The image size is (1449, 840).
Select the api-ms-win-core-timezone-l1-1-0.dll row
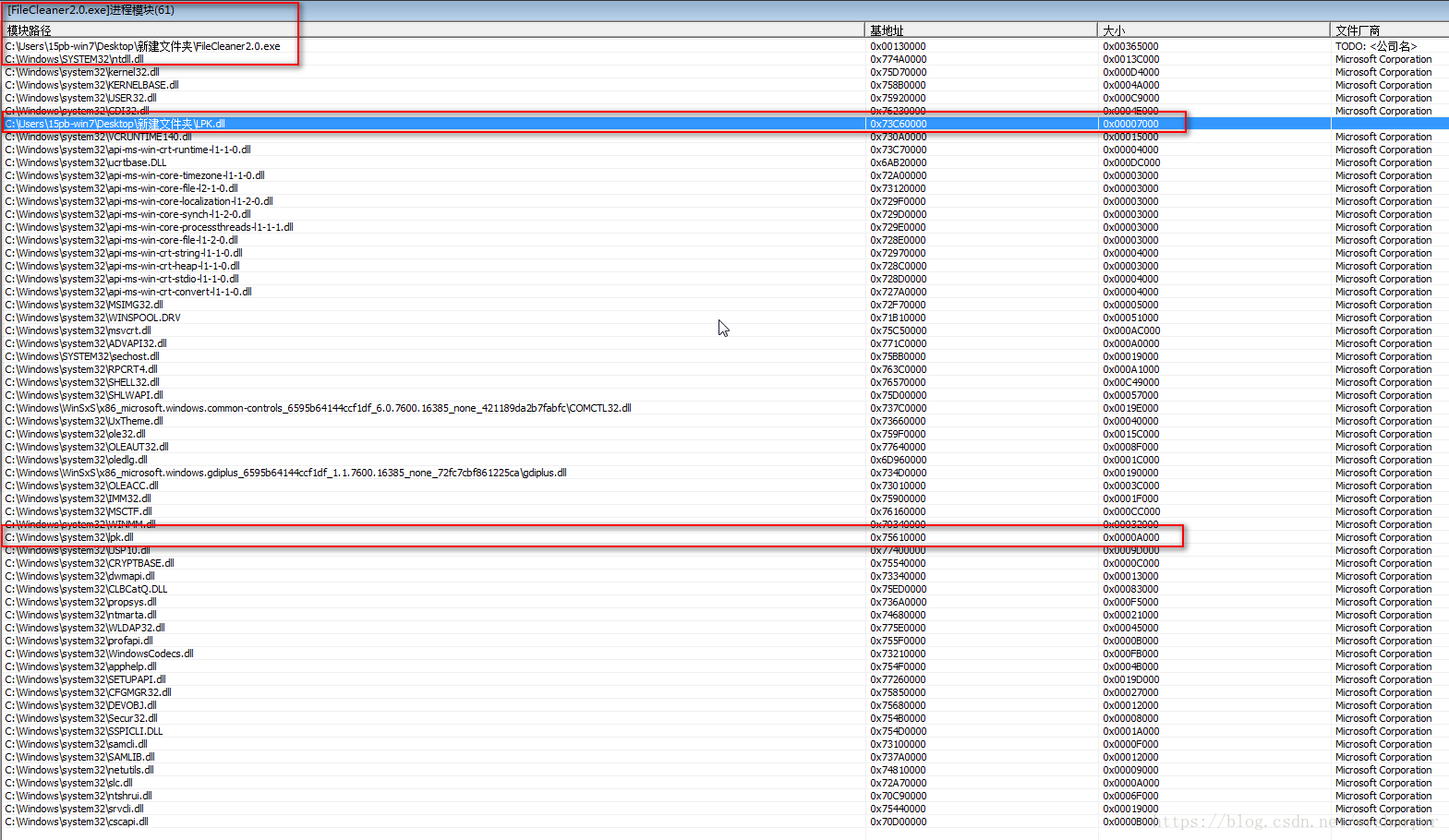(724, 175)
